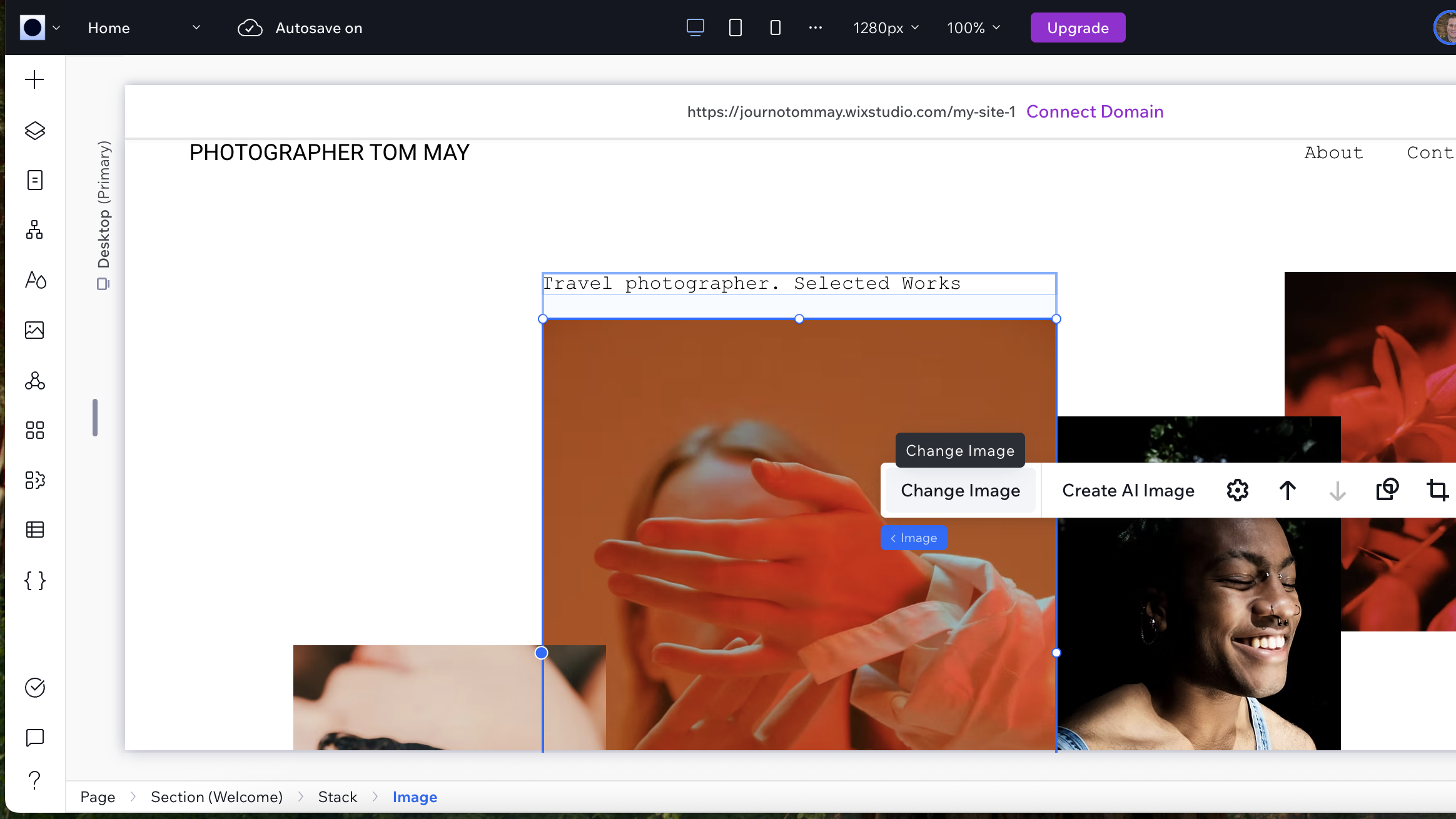Open the Add Elements plus panel
Image resolution: width=1456 pixels, height=819 pixels.
tap(34, 80)
